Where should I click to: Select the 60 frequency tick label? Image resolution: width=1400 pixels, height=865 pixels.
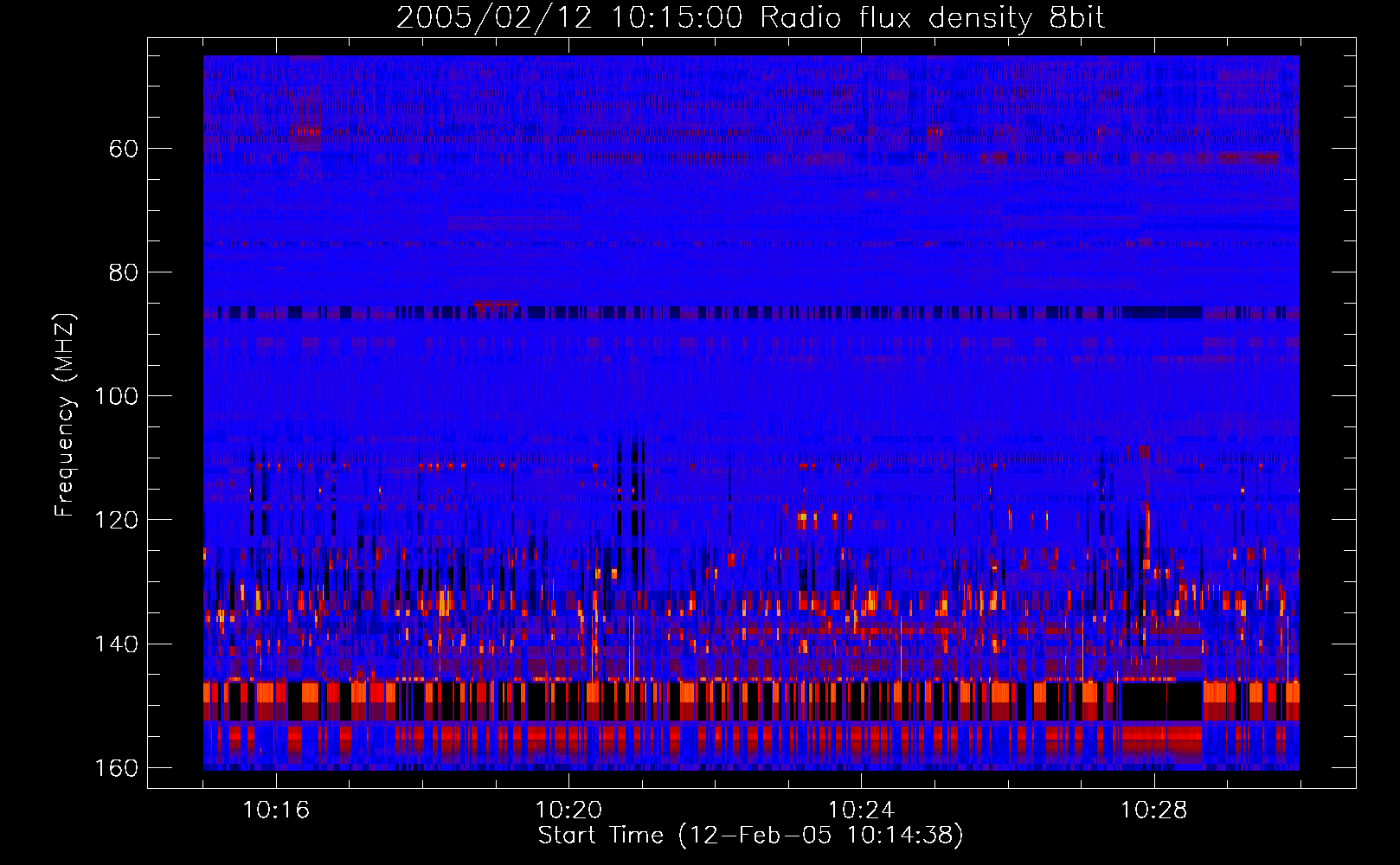[x=124, y=149]
